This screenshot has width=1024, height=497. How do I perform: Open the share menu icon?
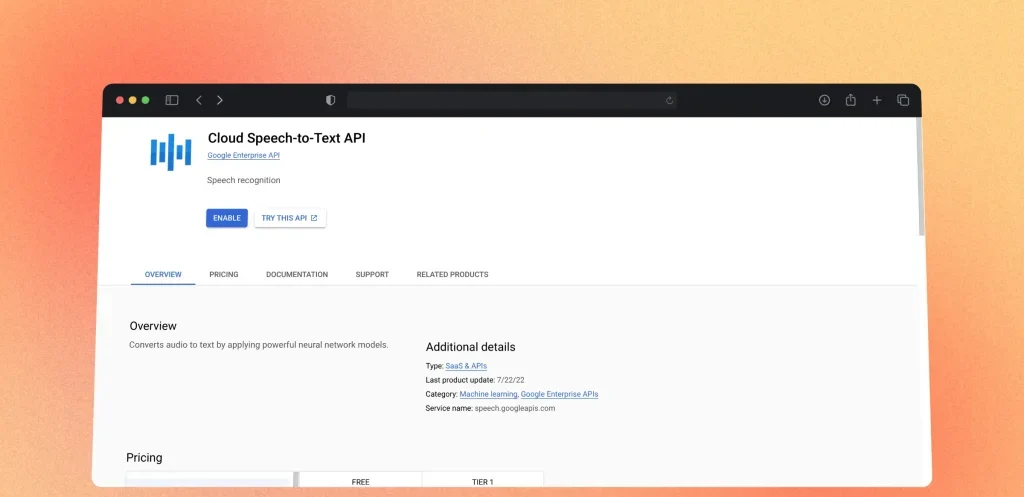point(851,100)
